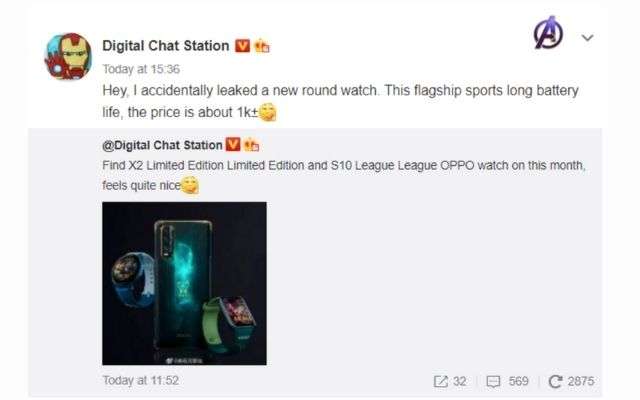Viewport: 640px width, 400px height.
Task: Open the Today at 15:36 timestamp
Action: [x=141, y=69]
